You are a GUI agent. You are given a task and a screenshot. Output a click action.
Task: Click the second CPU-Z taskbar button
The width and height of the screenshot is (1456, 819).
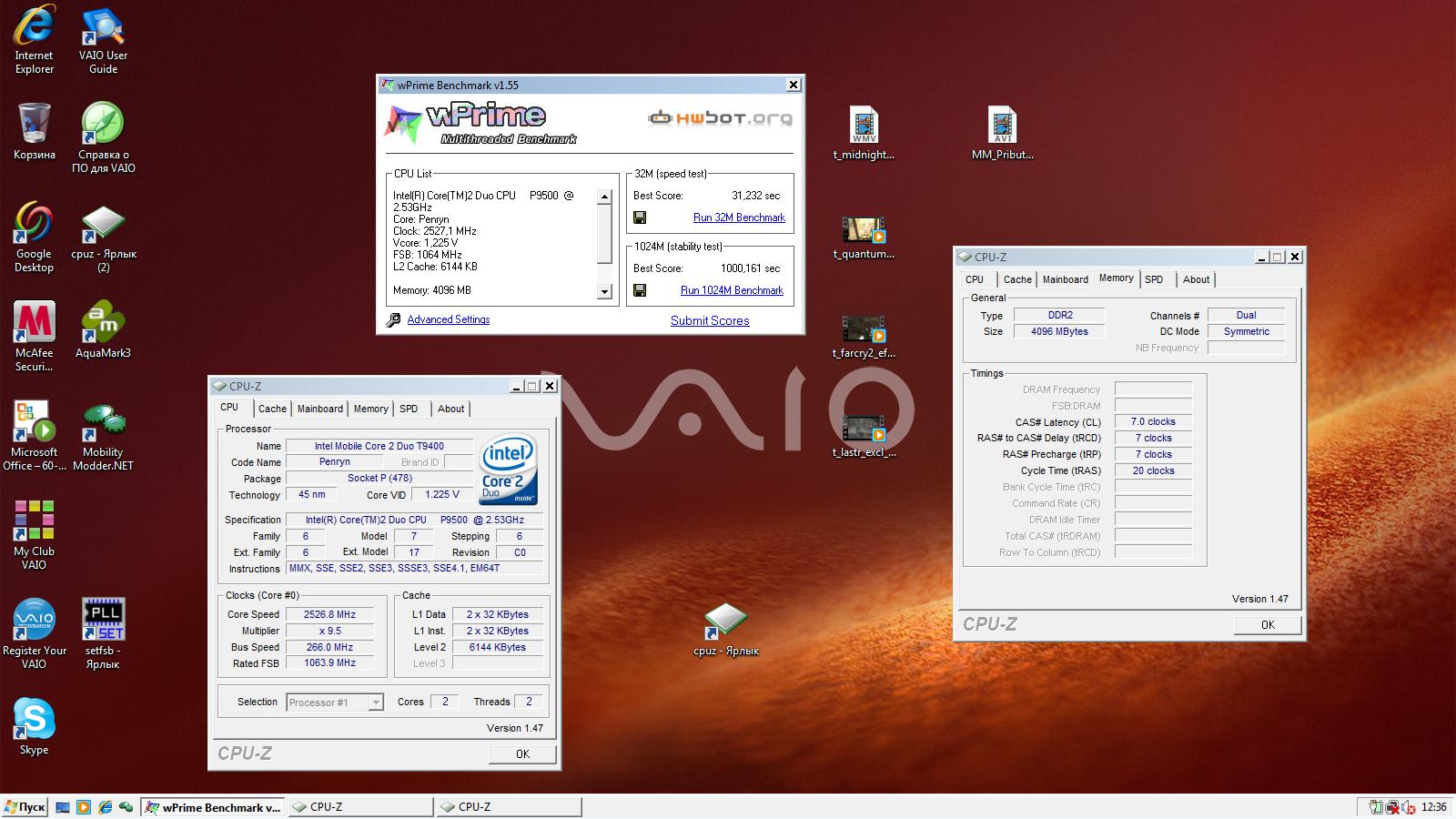pos(509,807)
